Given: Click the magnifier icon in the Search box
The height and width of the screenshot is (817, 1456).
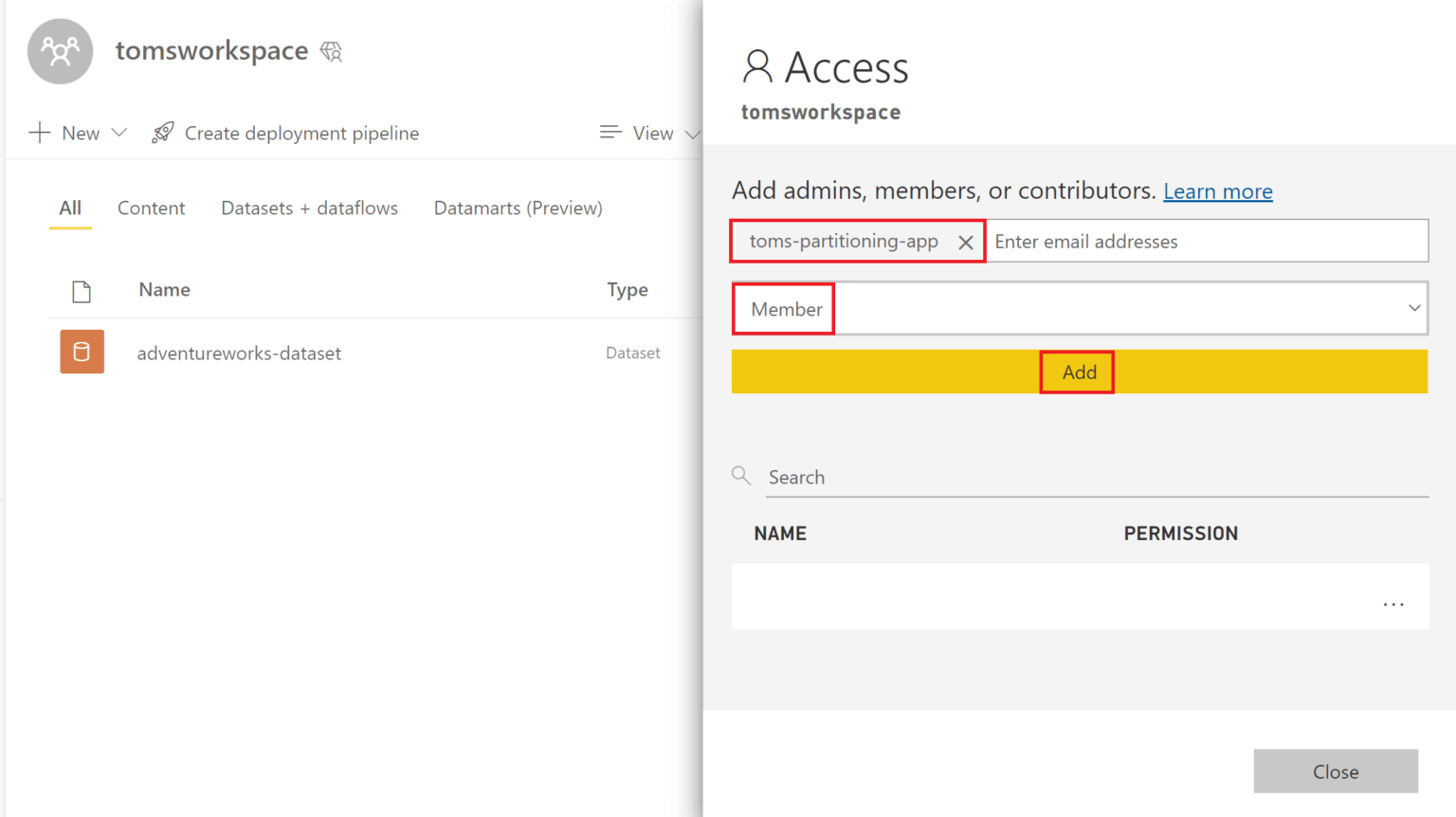Looking at the screenshot, I should (x=740, y=475).
